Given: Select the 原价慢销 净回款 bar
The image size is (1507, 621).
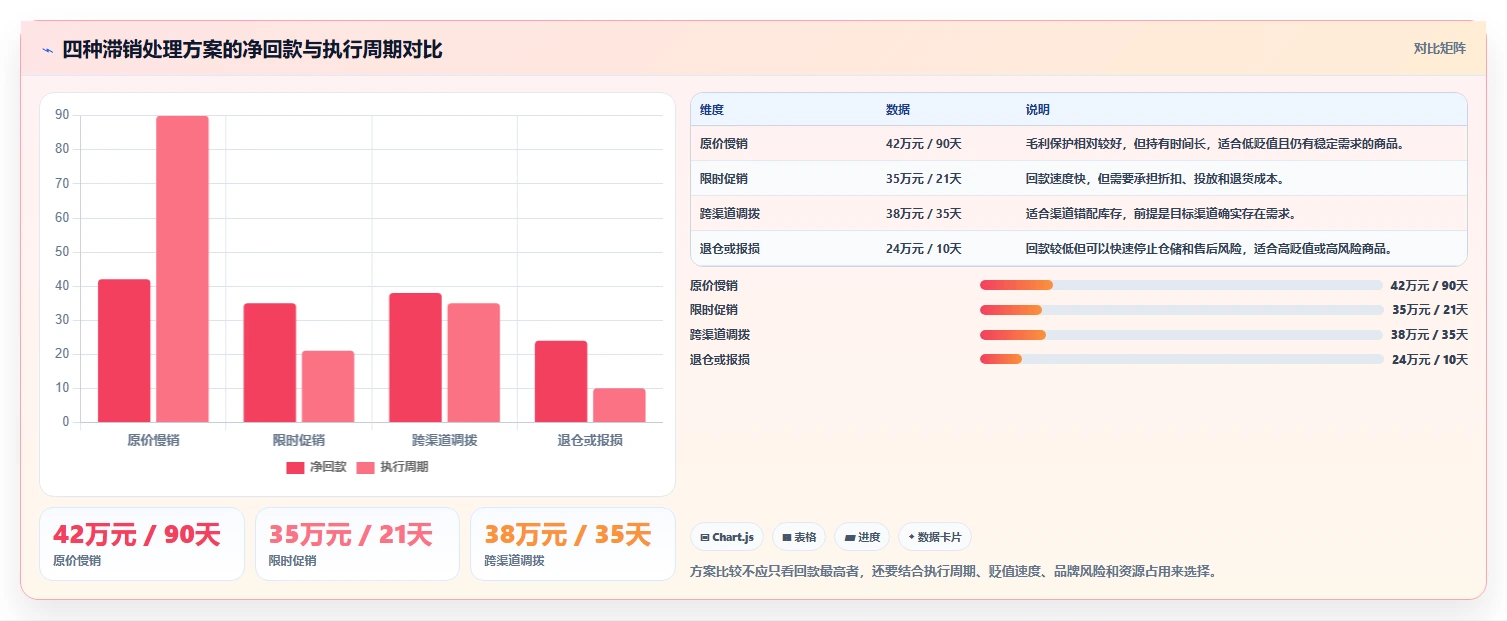Looking at the screenshot, I should pyautogui.click(x=124, y=351).
